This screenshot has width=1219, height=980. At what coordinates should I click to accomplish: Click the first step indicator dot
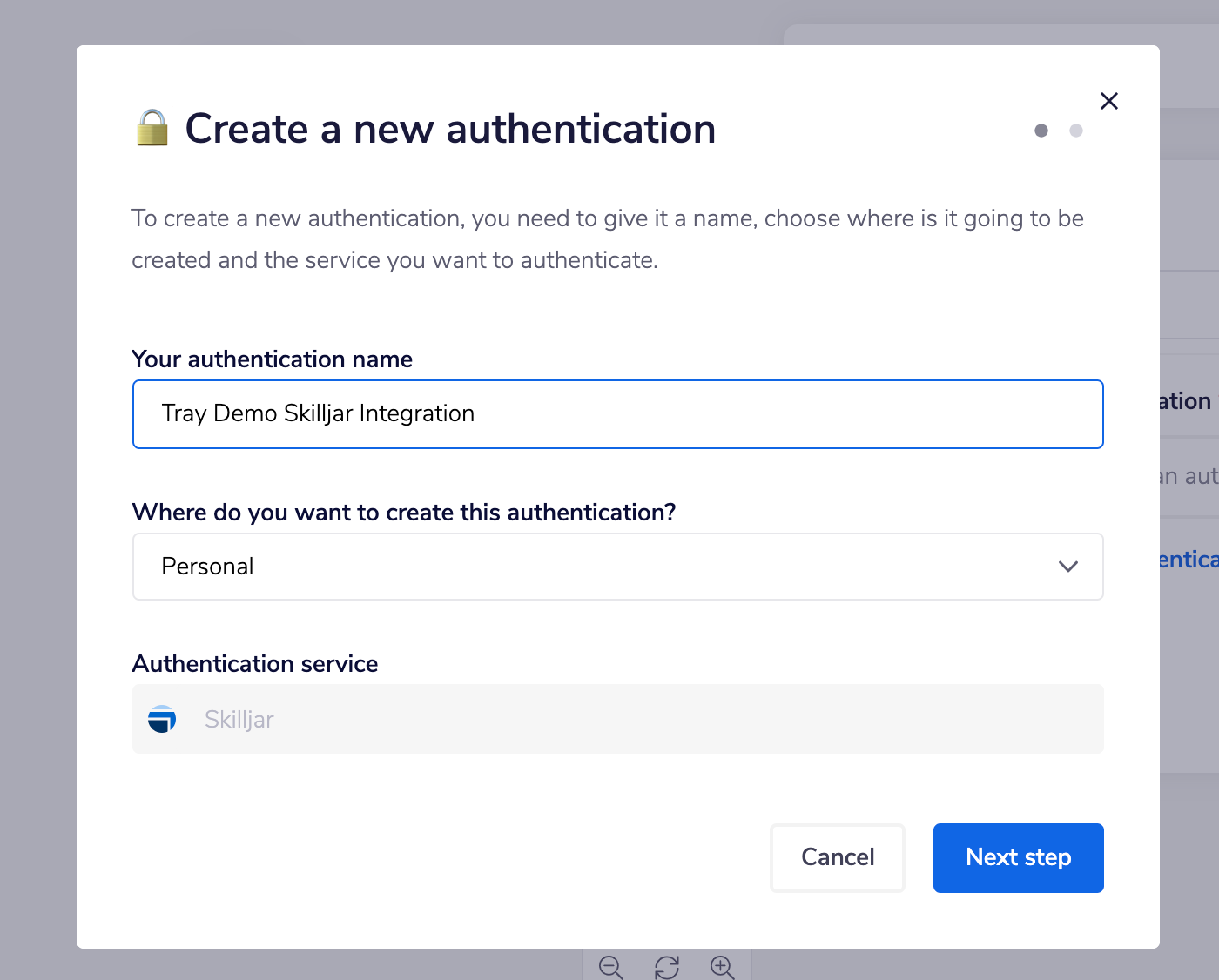(x=1041, y=131)
